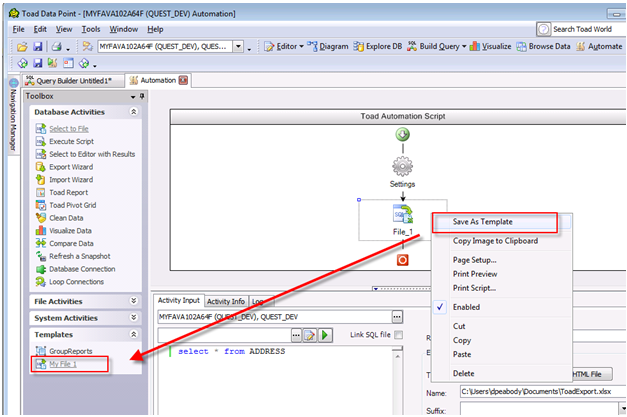This screenshot has width=627, height=417.
Task: Open the Window menu
Action: pyautogui.click(x=124, y=29)
